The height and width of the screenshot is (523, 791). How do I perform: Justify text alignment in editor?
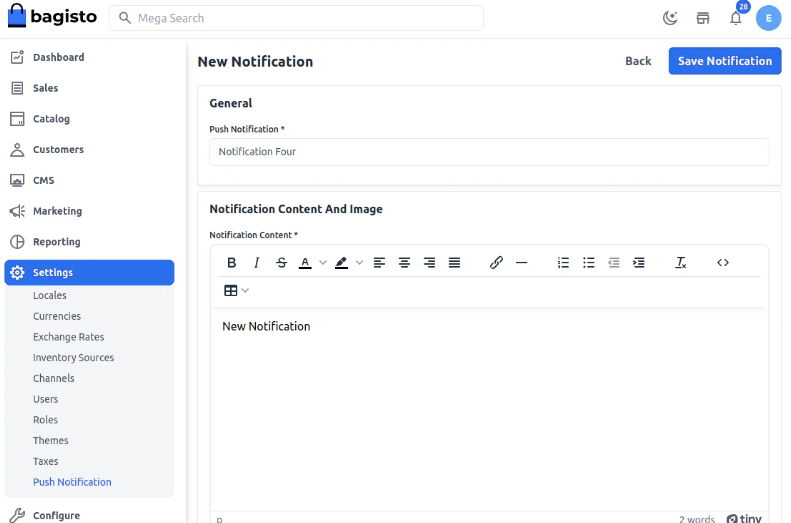point(454,263)
